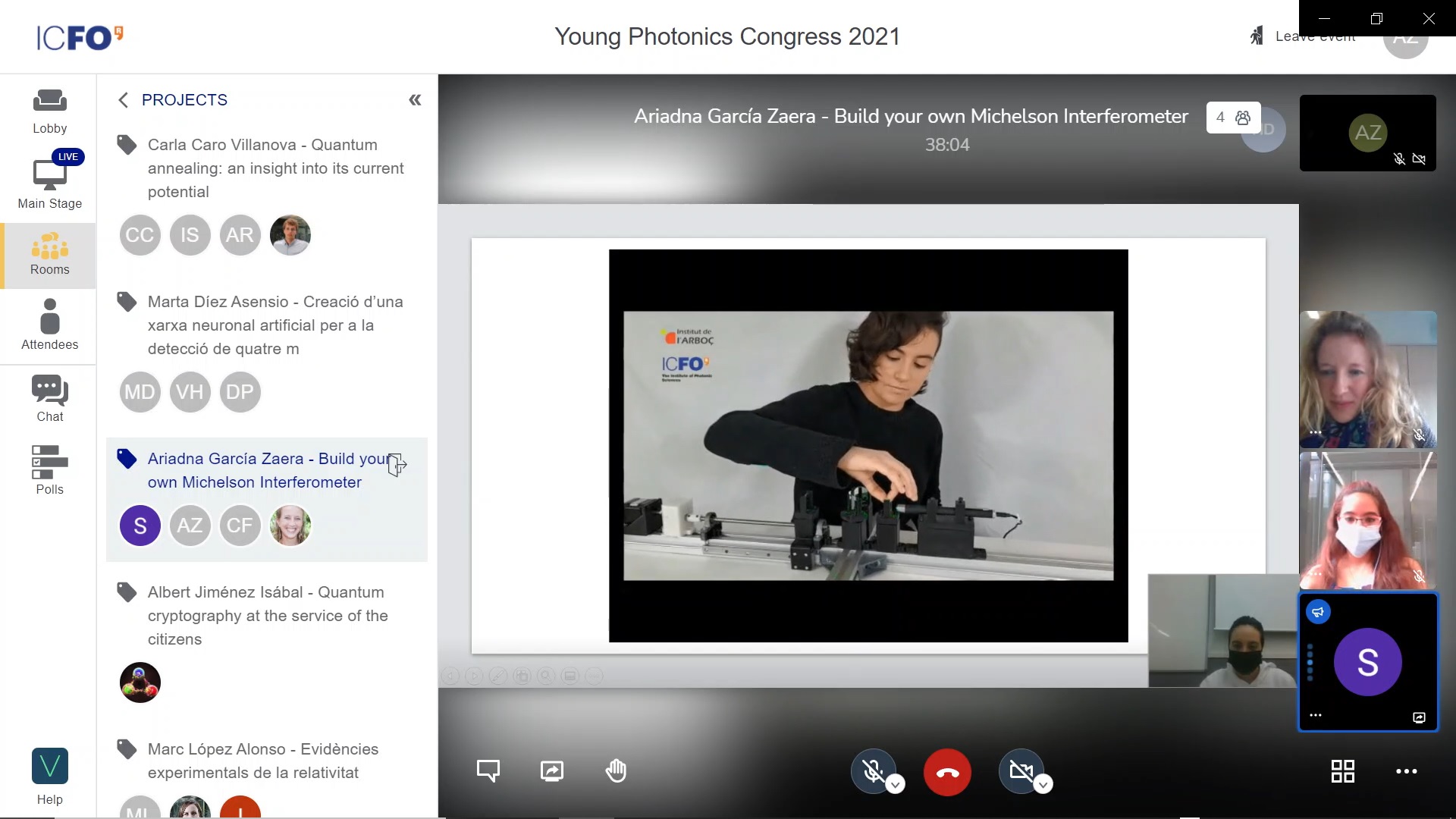Click the raise hand icon
The height and width of the screenshot is (819, 1456).
tap(616, 771)
